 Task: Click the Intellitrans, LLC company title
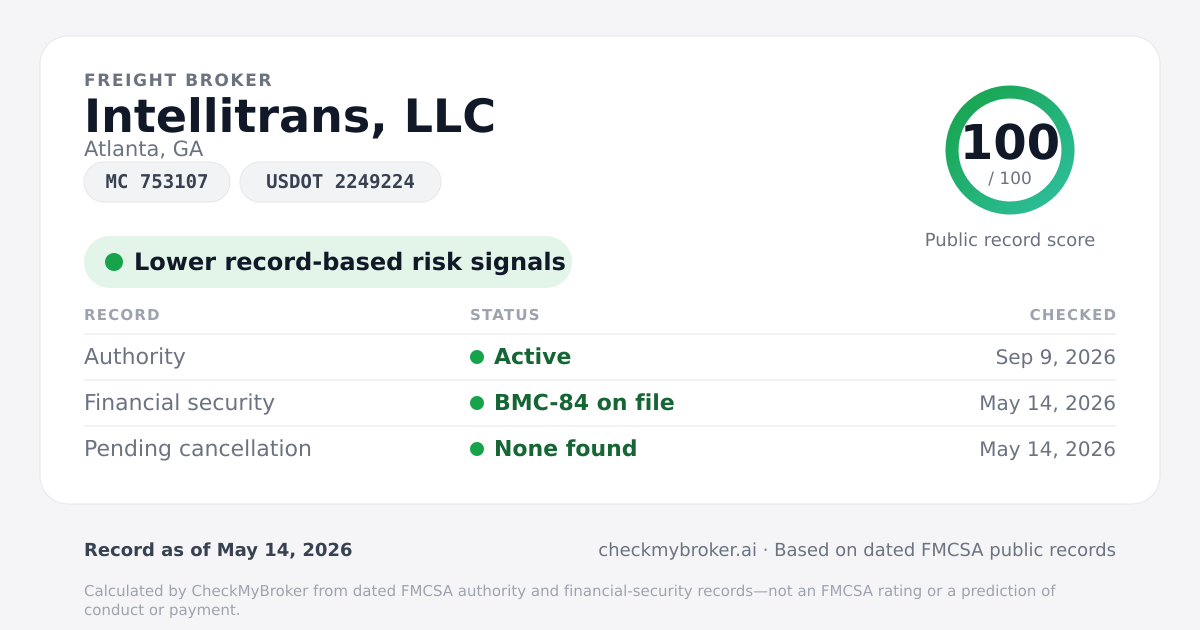point(290,116)
